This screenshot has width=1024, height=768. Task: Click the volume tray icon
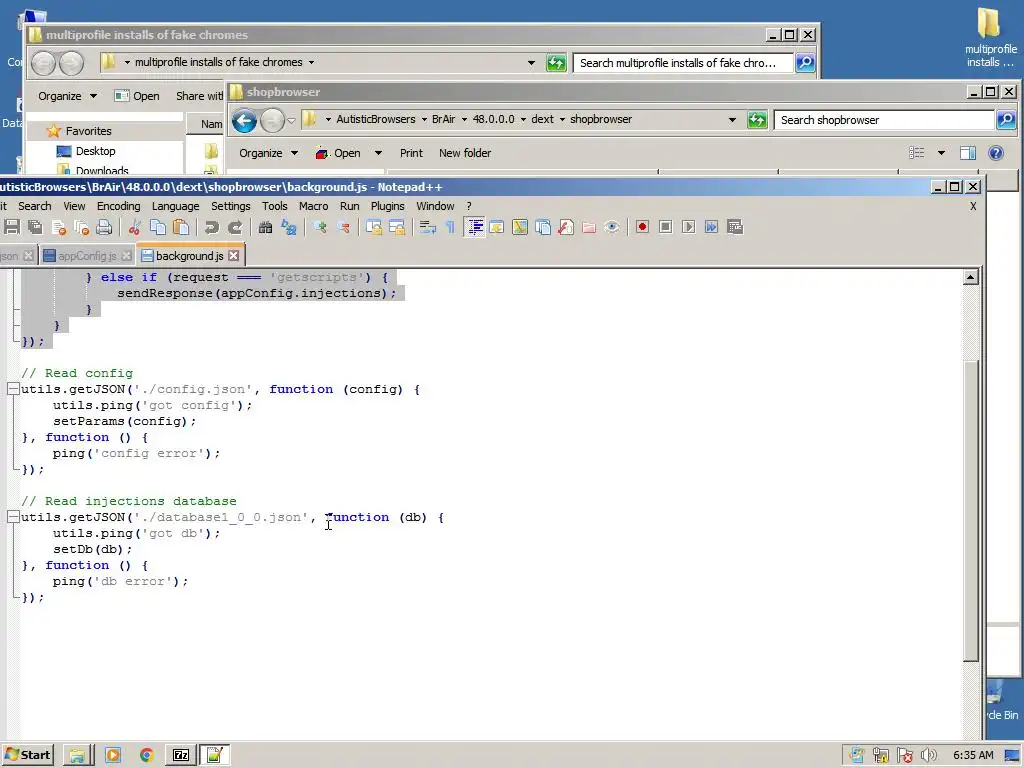coord(929,756)
